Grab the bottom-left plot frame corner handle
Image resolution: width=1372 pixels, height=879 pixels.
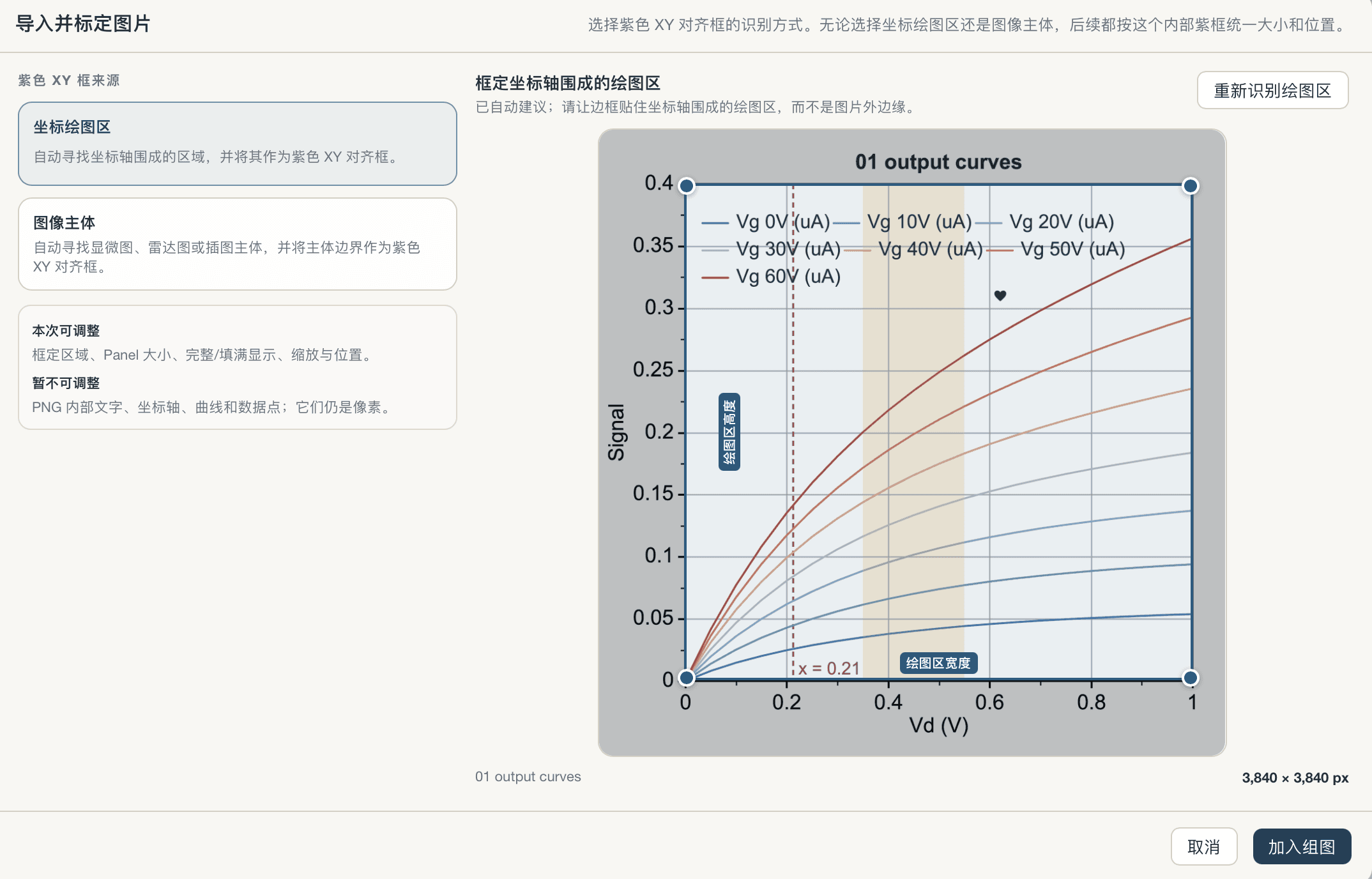[687, 678]
